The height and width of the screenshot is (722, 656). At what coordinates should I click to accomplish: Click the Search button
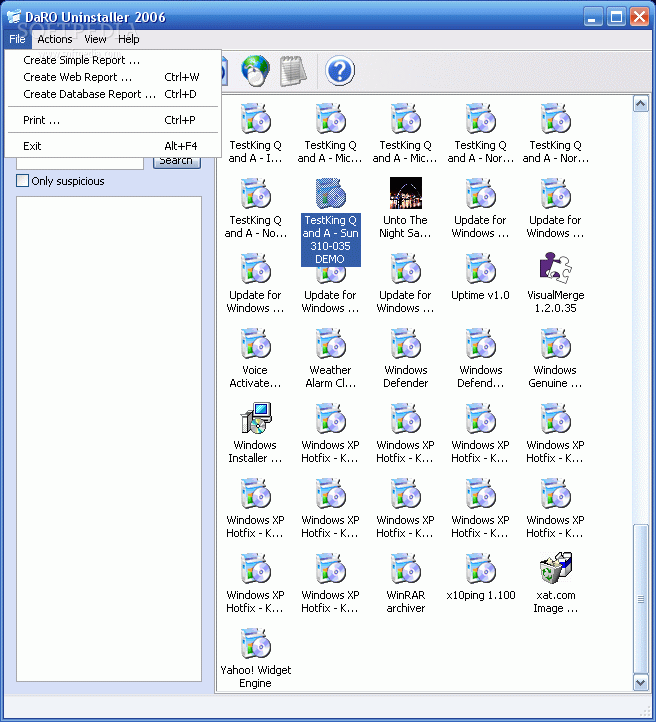tap(177, 163)
